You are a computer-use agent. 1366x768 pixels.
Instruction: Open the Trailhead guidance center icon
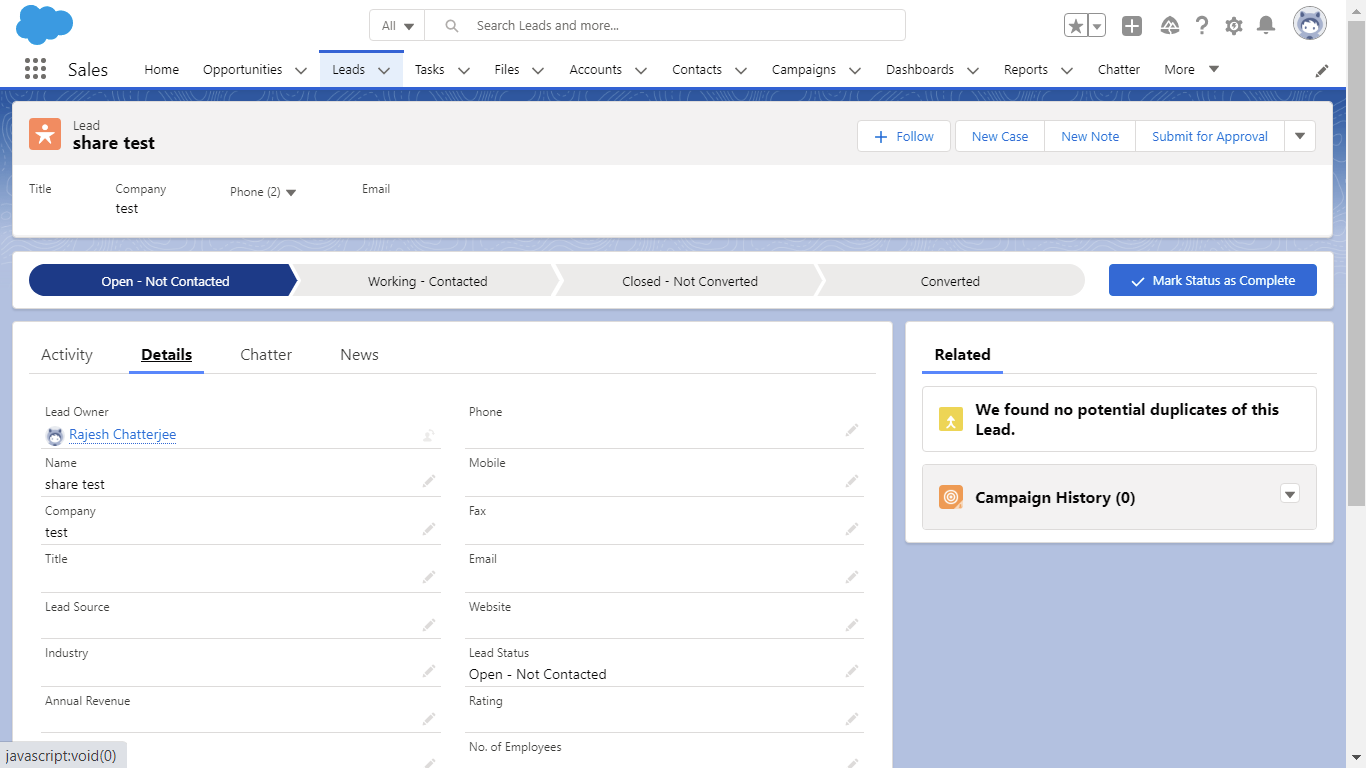coord(1169,26)
